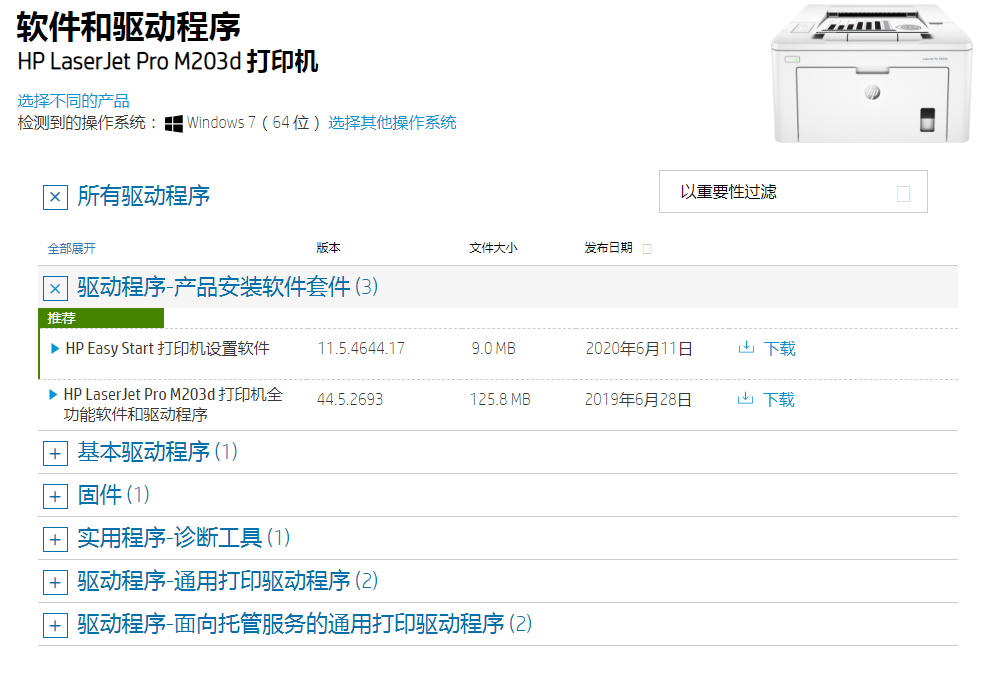The height and width of the screenshot is (675, 1000).
Task: Click the 选择其他操作系统 link
Action: pyautogui.click(x=394, y=122)
